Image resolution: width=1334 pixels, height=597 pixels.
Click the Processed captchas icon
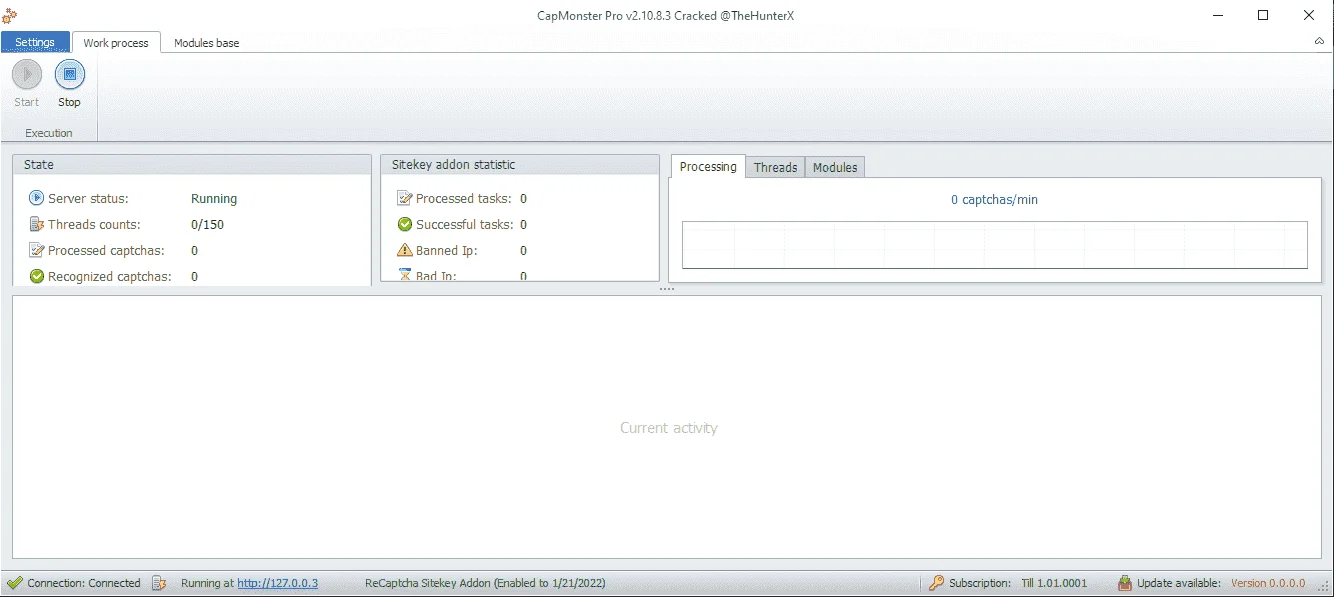click(x=37, y=250)
